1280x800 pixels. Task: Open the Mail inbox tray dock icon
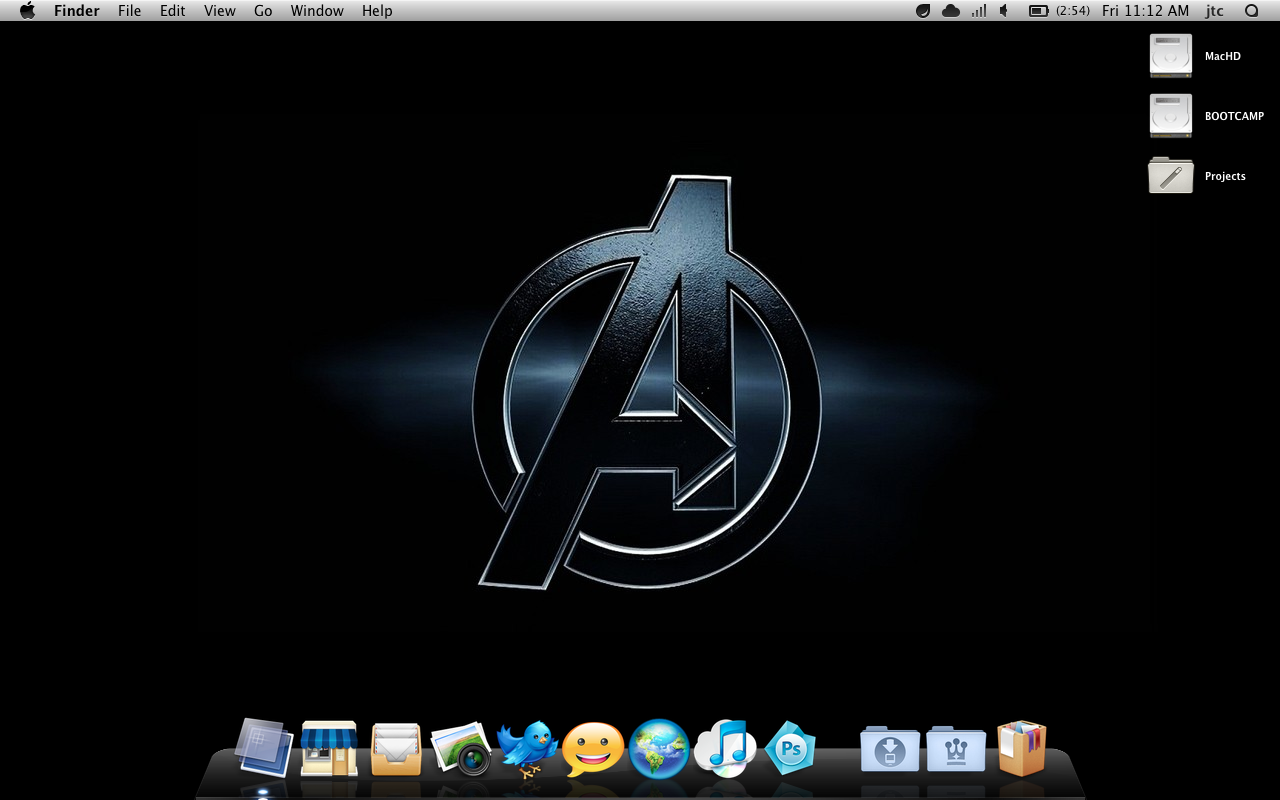click(x=396, y=749)
